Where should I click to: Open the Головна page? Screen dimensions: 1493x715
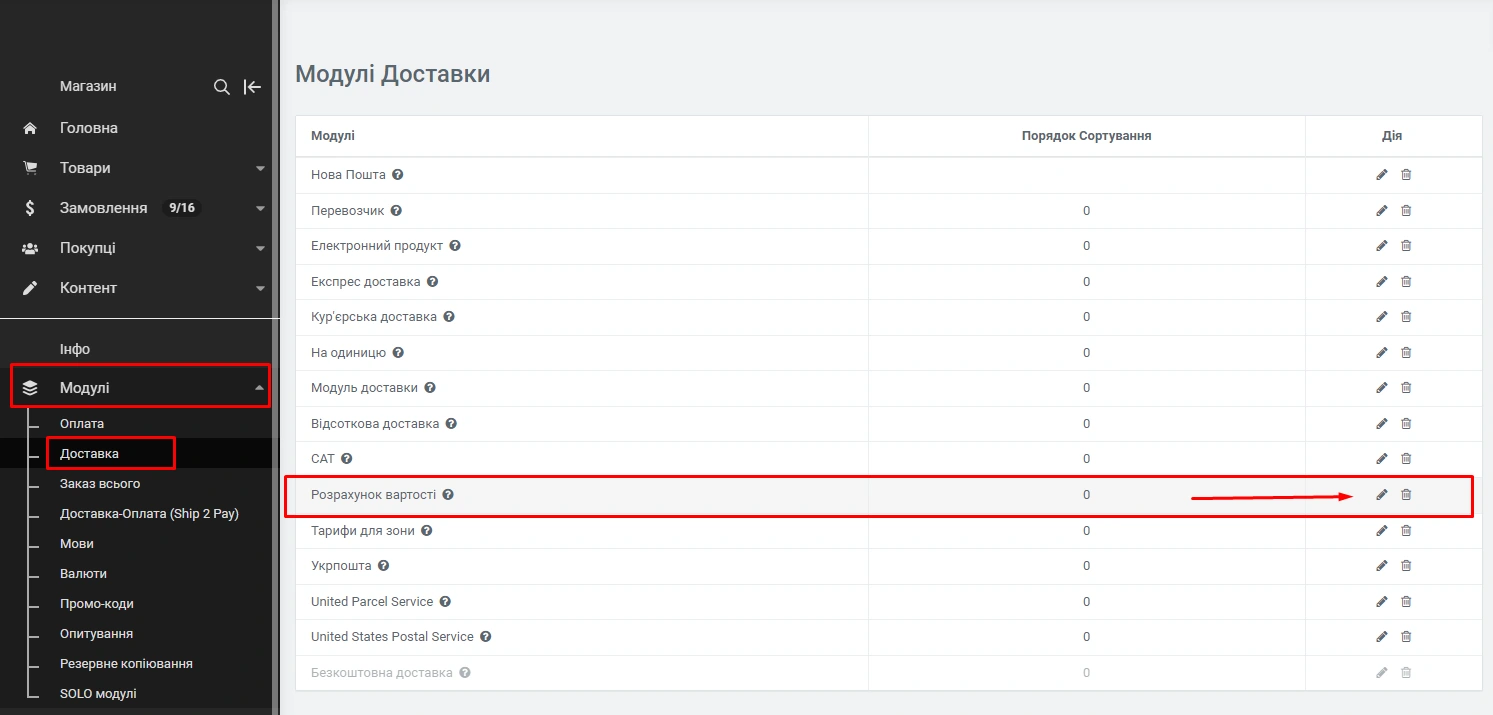89,128
